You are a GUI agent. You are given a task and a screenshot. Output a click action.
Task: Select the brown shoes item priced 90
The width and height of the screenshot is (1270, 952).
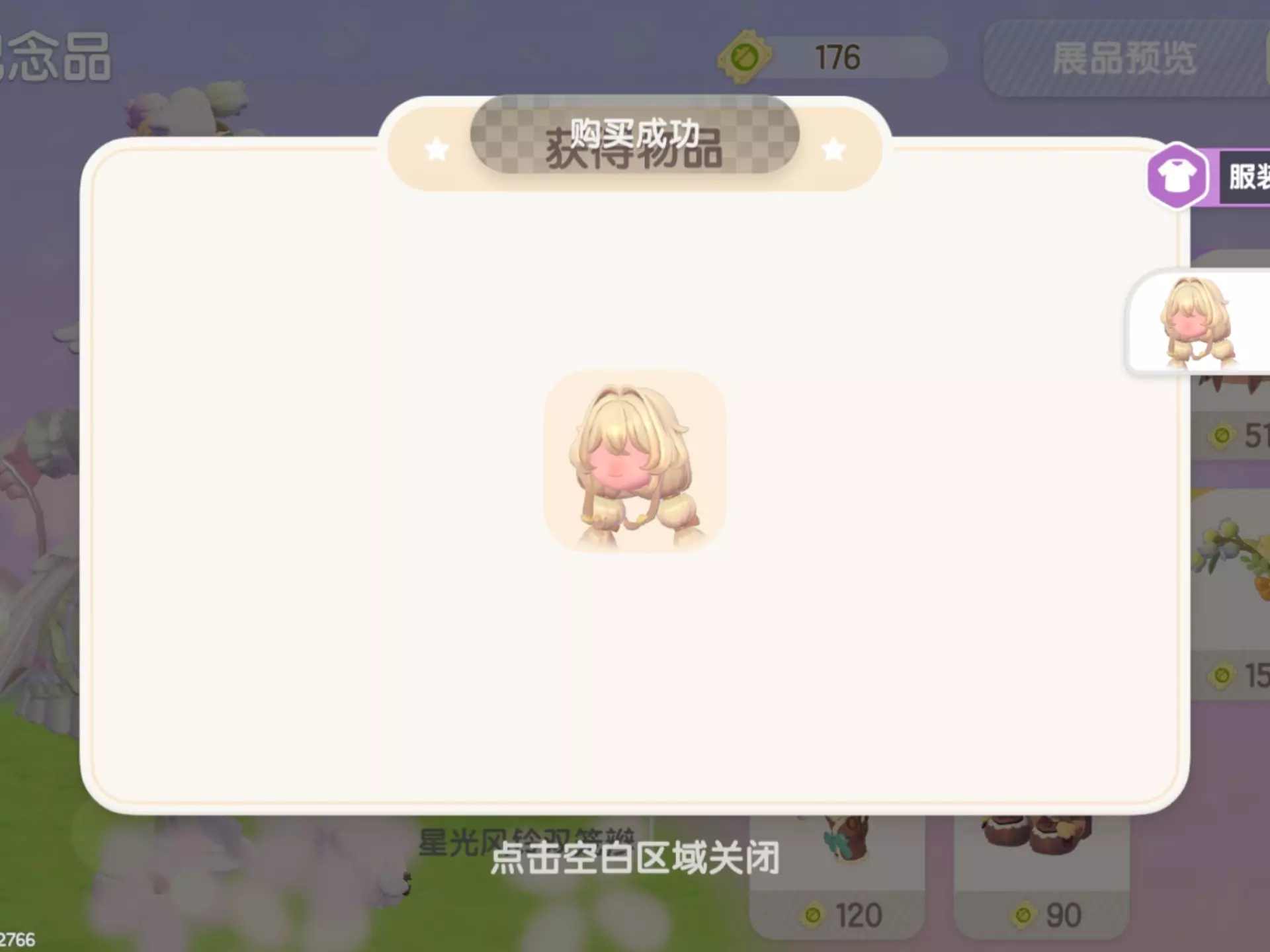coord(1041,876)
